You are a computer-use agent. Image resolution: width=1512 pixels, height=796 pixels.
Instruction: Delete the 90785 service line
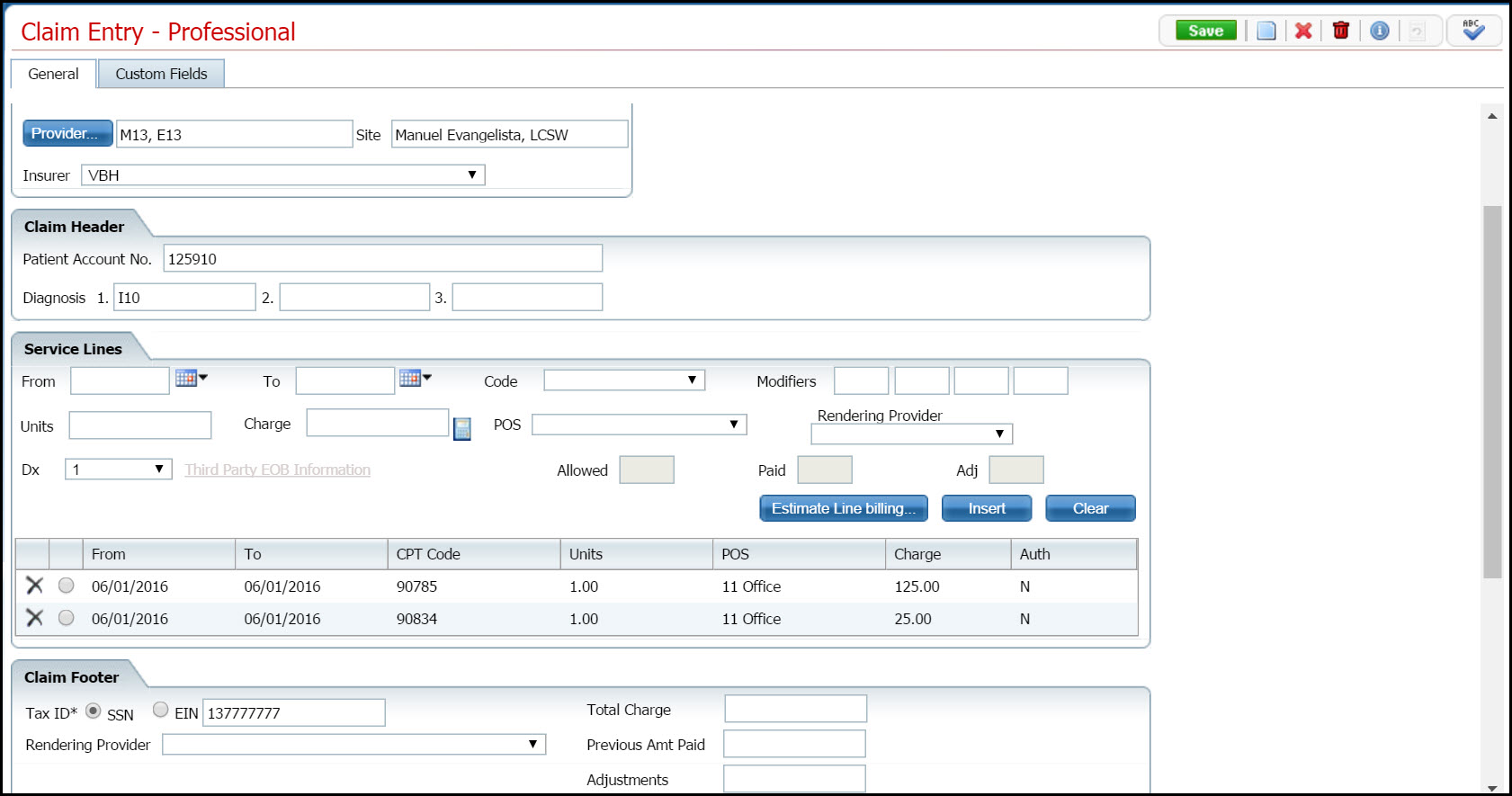[34, 586]
